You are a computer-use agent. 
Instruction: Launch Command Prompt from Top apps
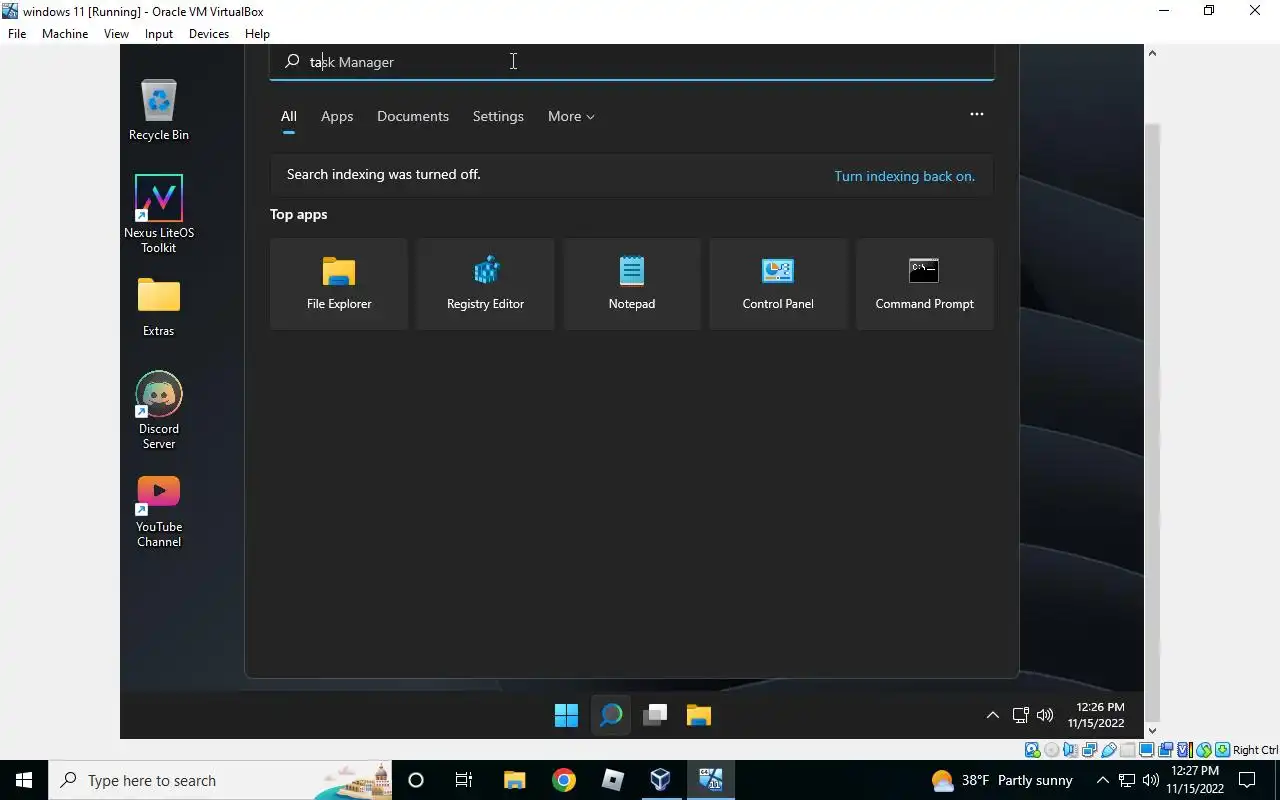924,284
